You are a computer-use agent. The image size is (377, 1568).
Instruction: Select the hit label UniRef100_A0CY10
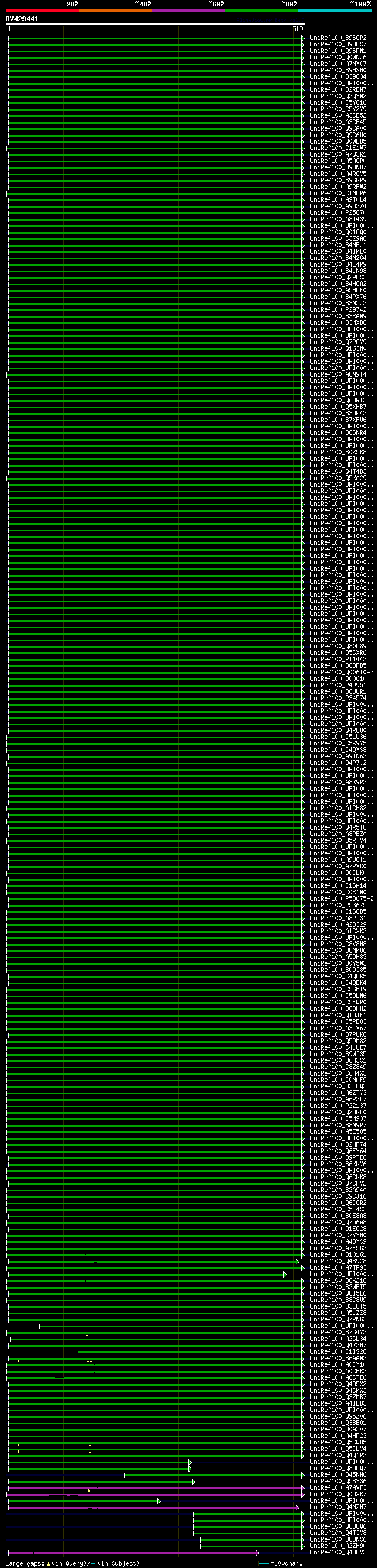tap(338, 1364)
